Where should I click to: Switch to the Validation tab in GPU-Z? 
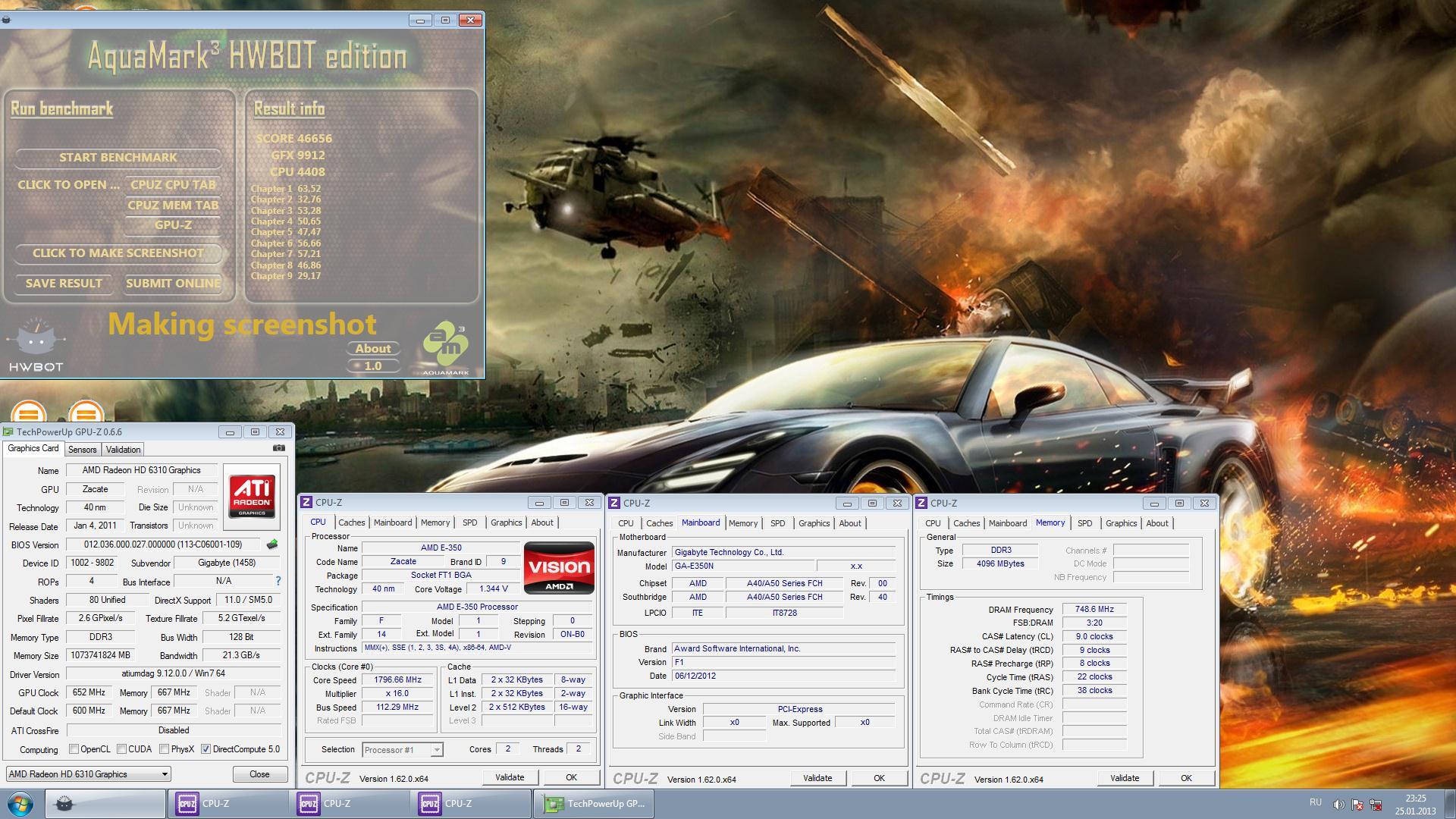pos(123,450)
